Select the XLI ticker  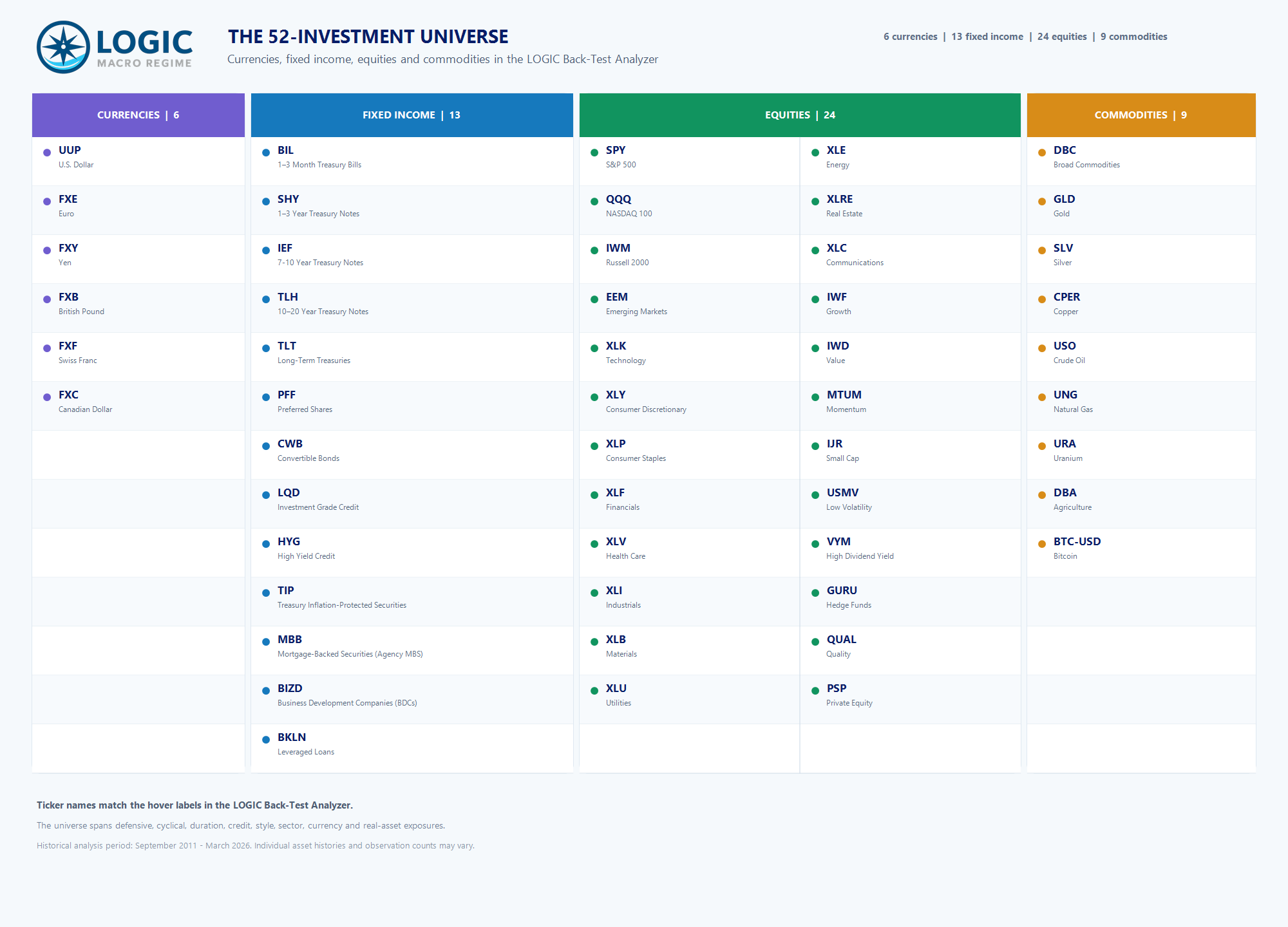(x=614, y=591)
